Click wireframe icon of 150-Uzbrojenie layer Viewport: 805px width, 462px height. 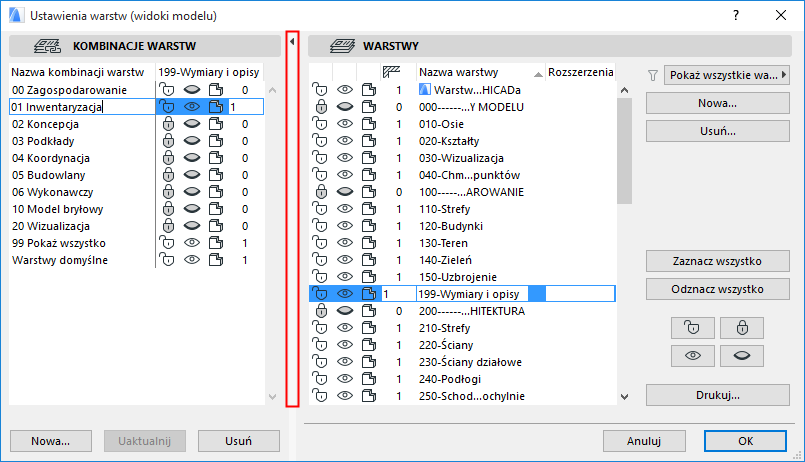coord(369,277)
